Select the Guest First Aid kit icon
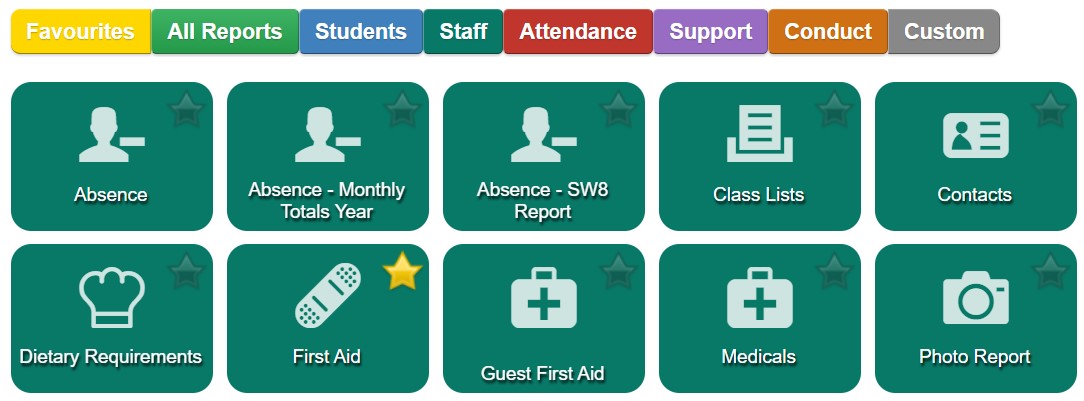This screenshot has height=401, width=1084. pos(543,297)
